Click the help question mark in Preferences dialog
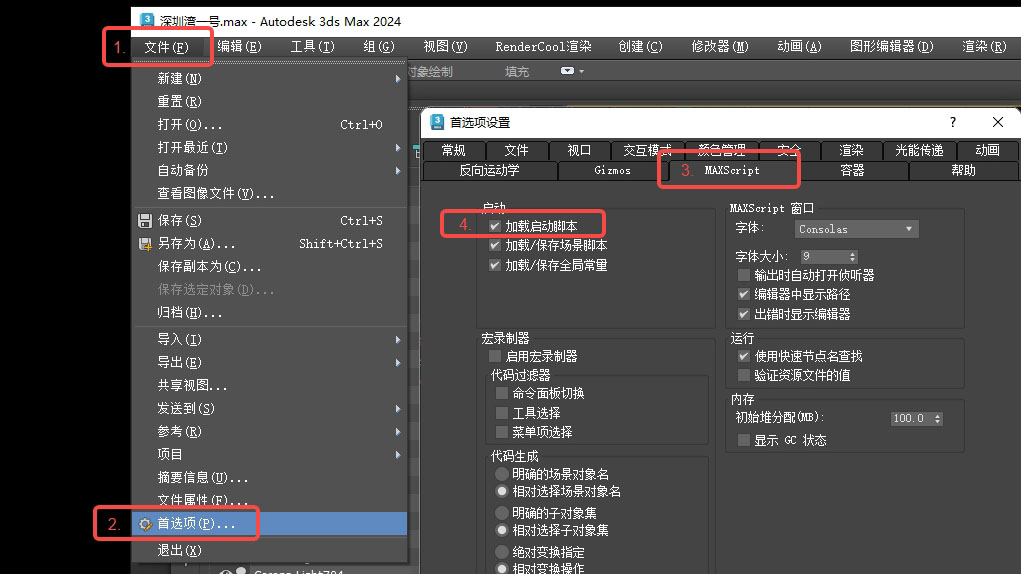The image size is (1021, 574). (953, 122)
